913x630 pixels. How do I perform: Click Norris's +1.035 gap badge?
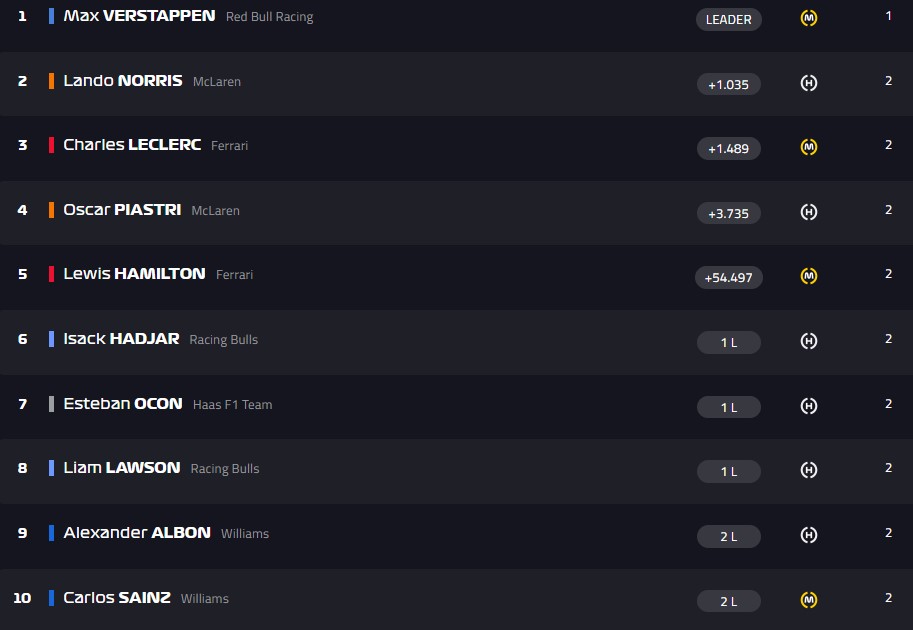729,84
